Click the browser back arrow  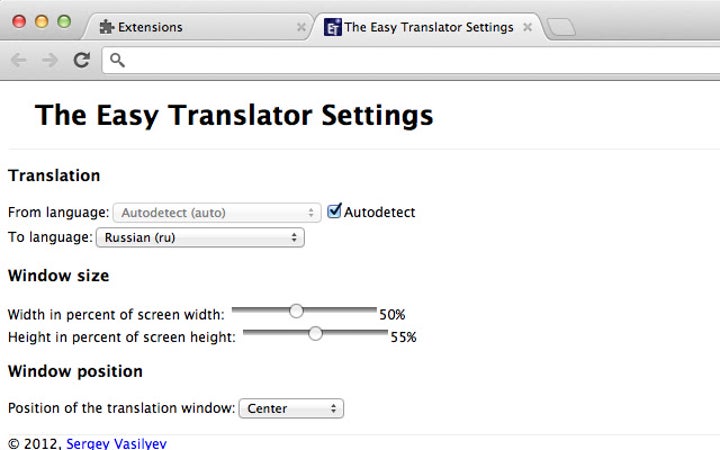[x=18, y=61]
